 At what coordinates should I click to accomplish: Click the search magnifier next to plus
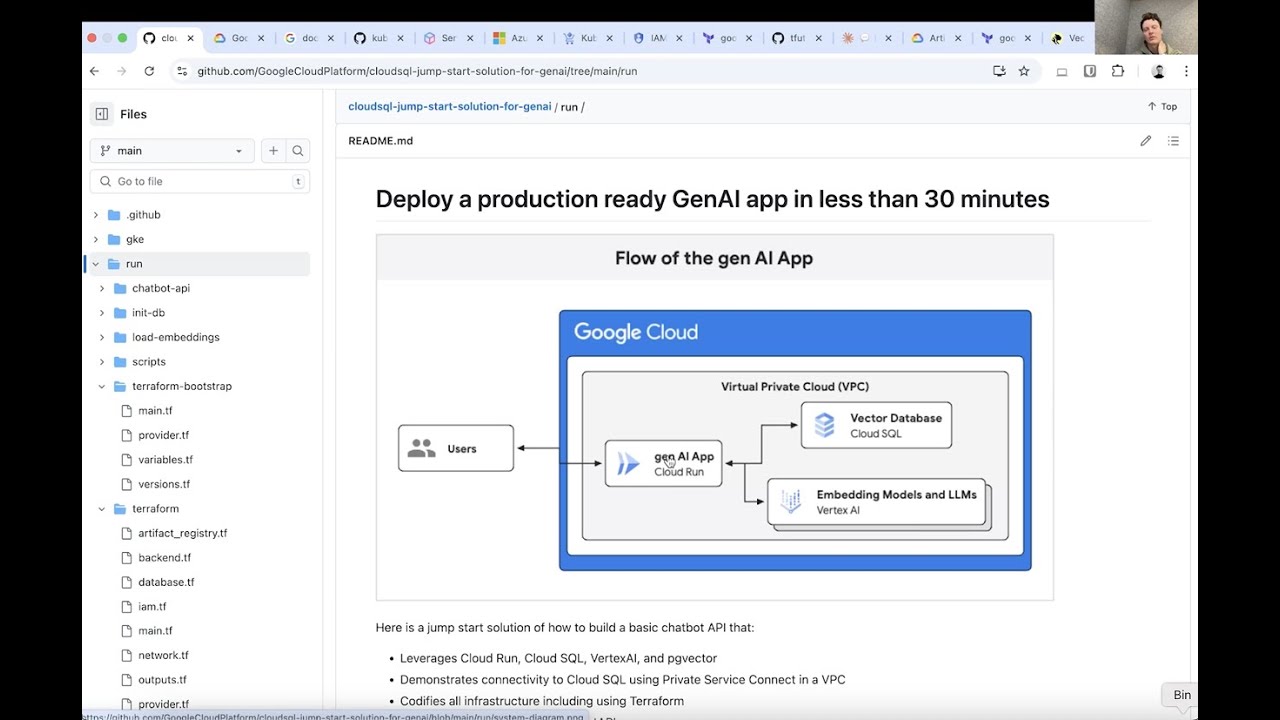(297, 151)
